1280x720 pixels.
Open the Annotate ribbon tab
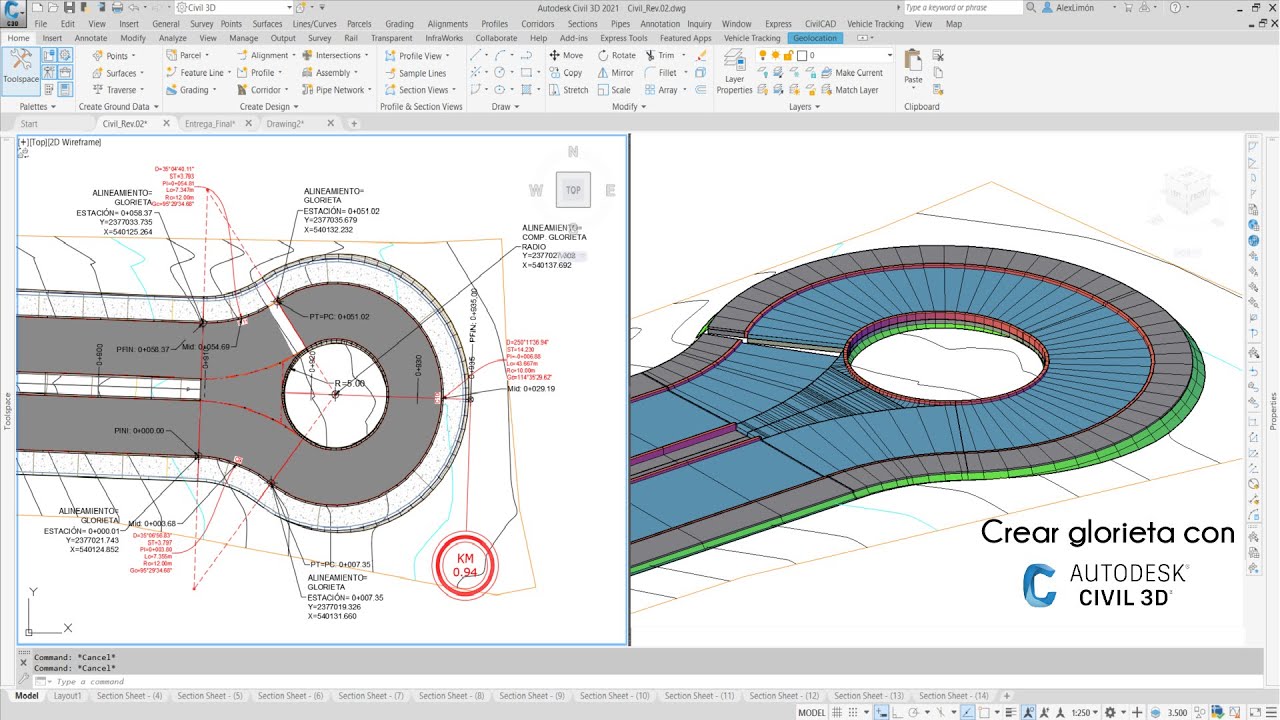[x=91, y=38]
